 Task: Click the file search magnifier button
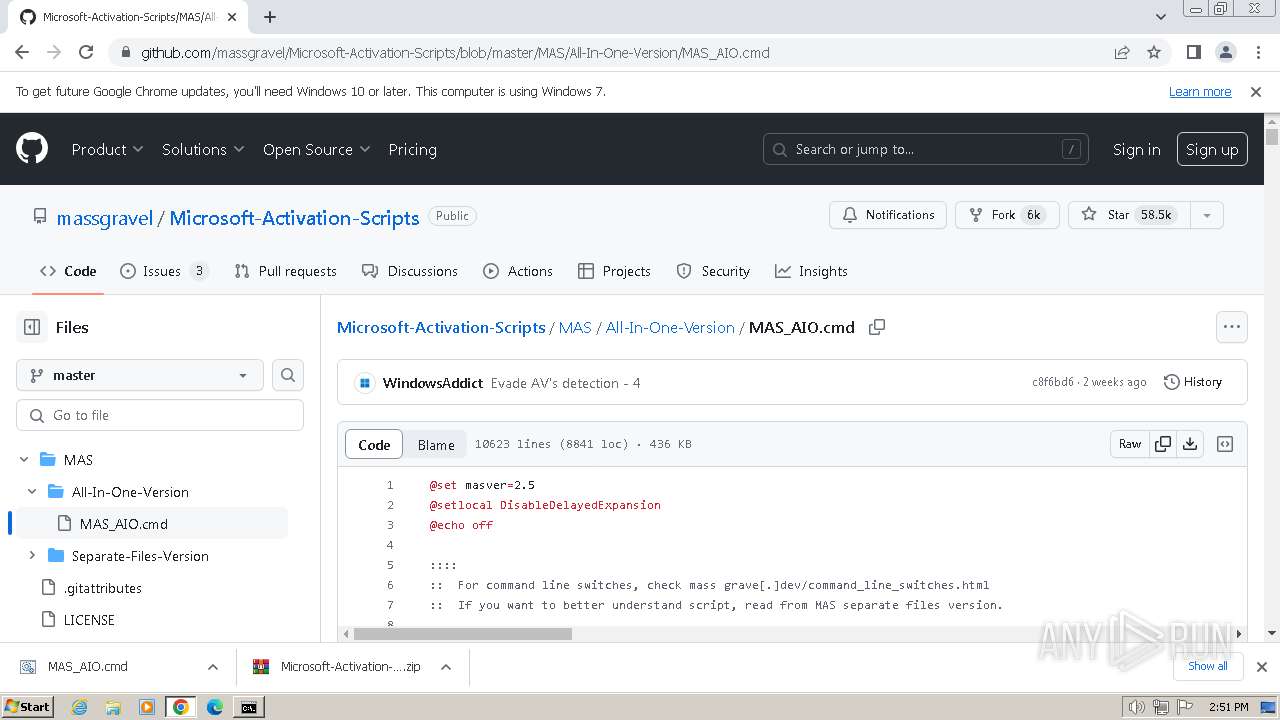pyautogui.click(x=288, y=375)
